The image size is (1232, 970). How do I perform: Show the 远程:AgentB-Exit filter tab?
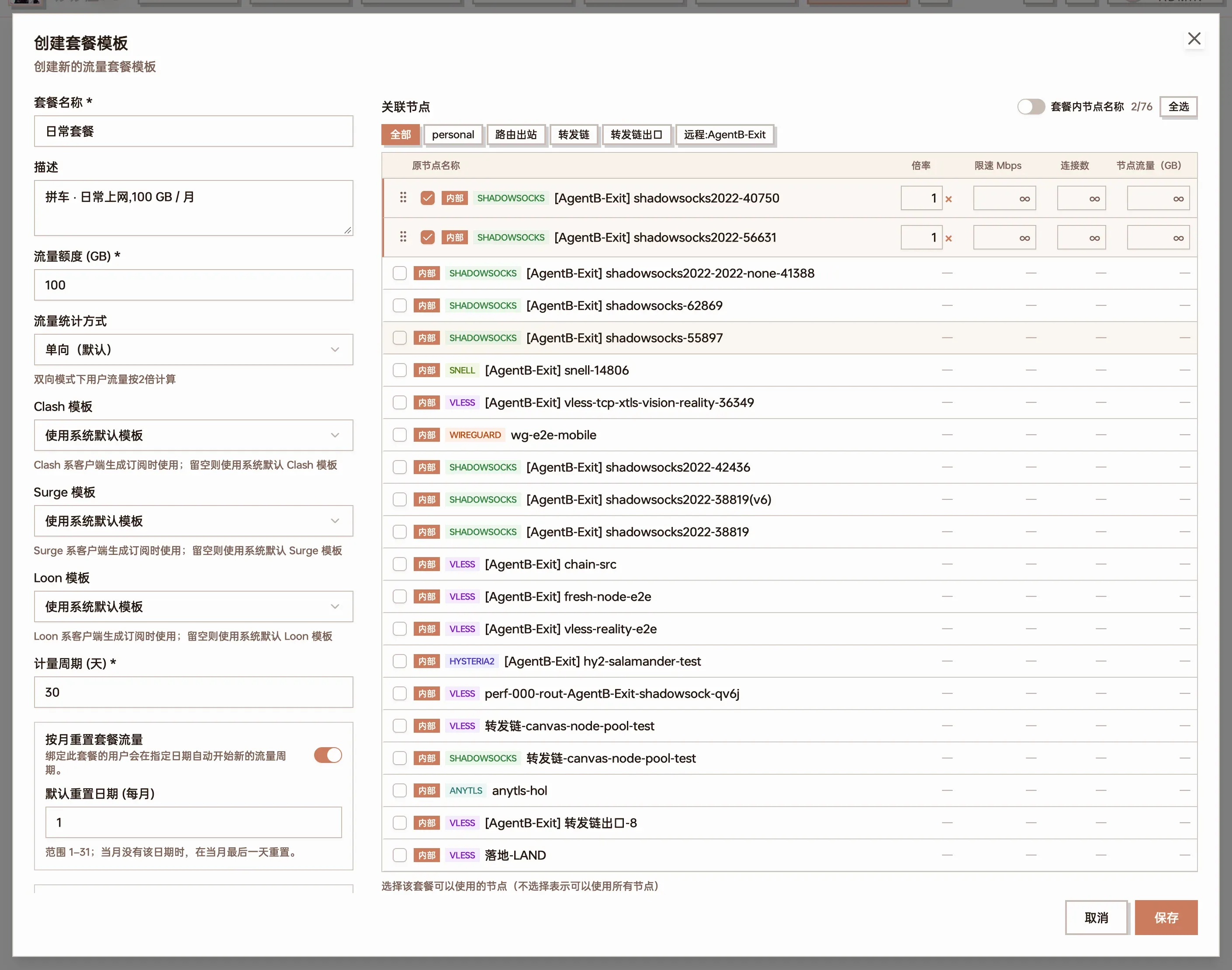coord(725,135)
